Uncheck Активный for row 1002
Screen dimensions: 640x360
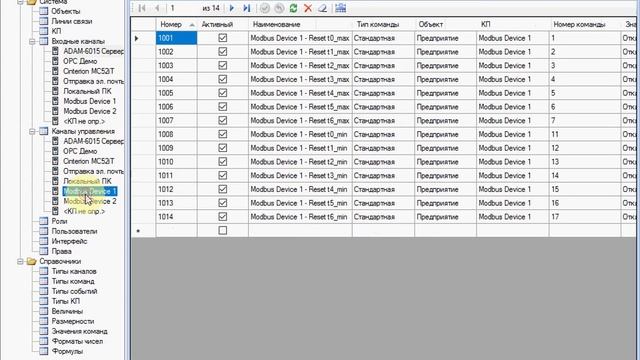coord(222,52)
